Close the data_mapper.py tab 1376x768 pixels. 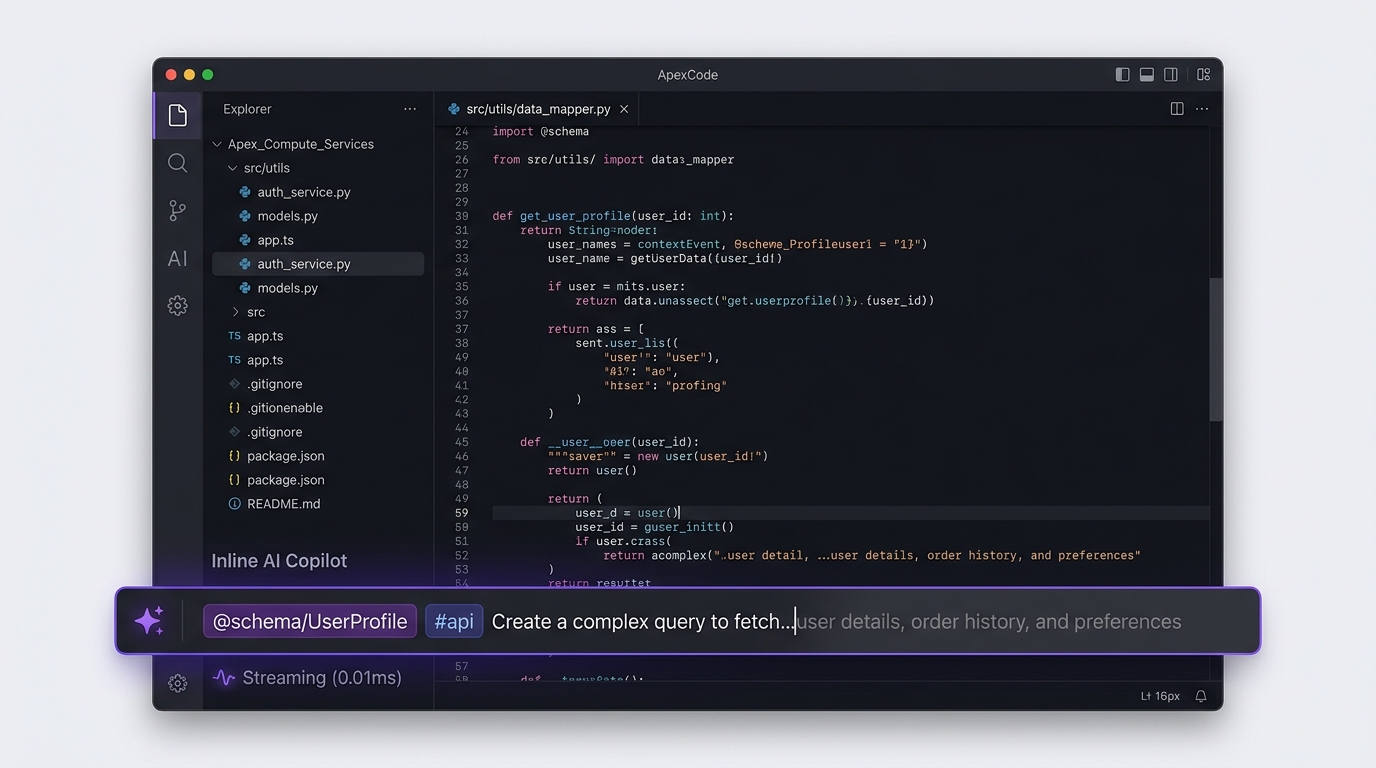click(624, 109)
